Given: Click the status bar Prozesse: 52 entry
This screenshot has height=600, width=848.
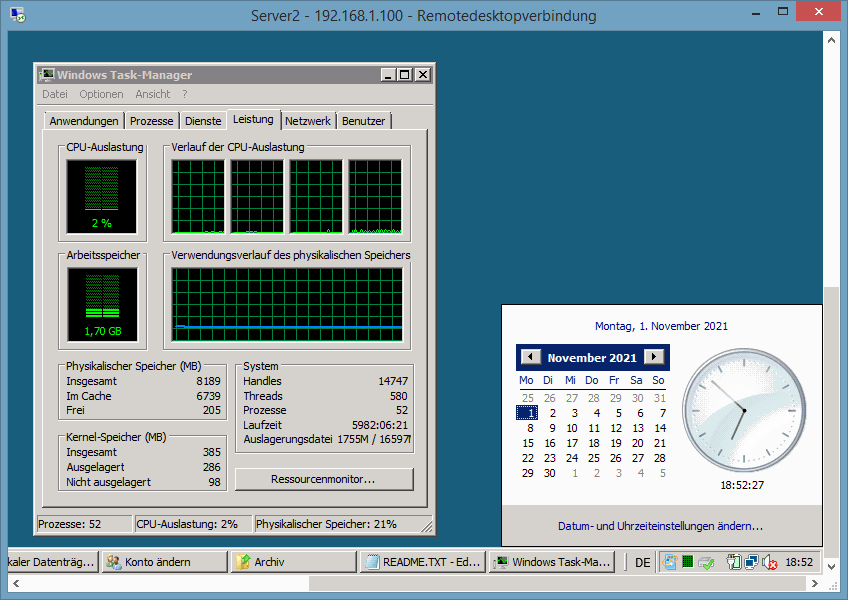Looking at the screenshot, I should click(84, 524).
